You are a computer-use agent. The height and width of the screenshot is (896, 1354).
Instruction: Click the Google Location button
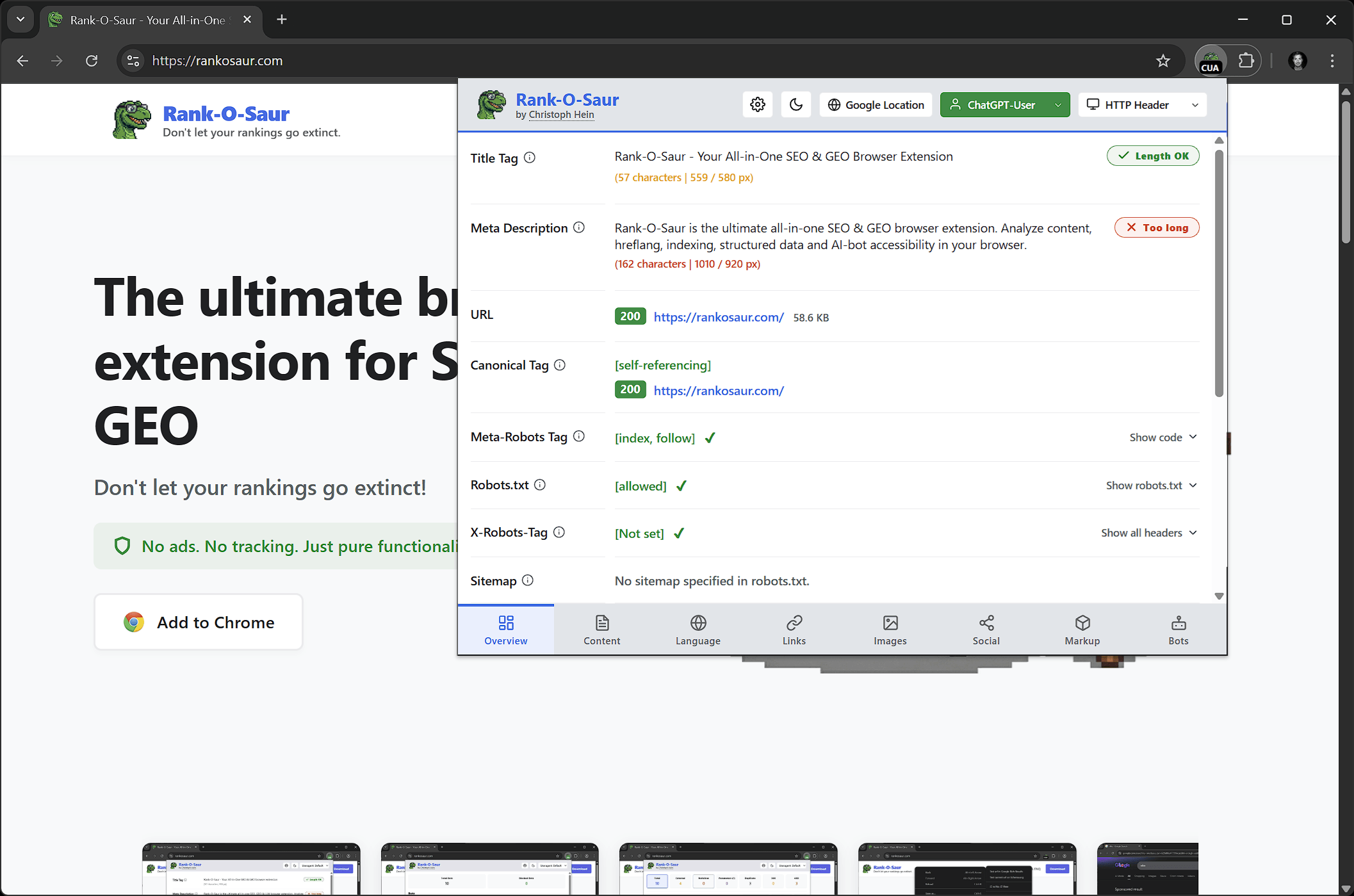pyautogui.click(x=876, y=104)
